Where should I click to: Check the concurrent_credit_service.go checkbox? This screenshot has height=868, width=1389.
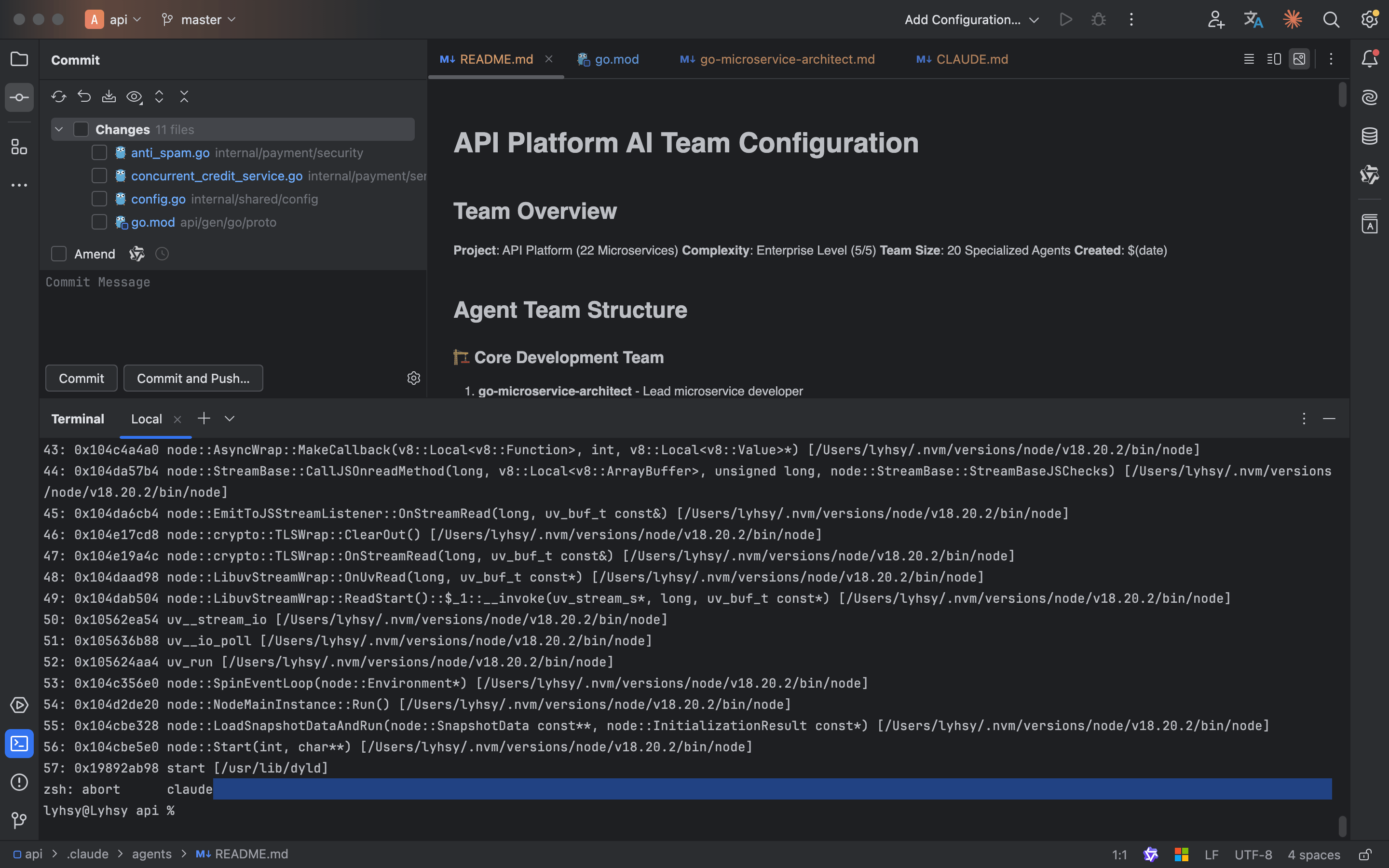click(x=99, y=176)
